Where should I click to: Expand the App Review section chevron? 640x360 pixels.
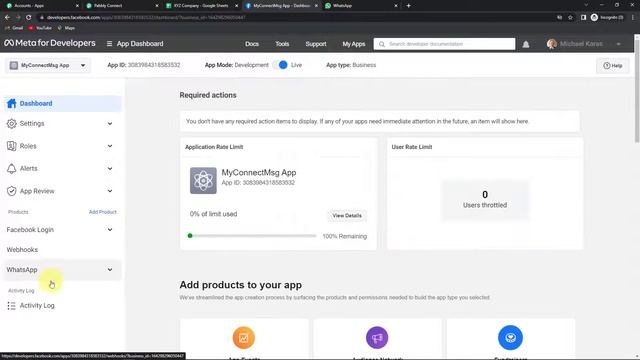click(x=110, y=191)
